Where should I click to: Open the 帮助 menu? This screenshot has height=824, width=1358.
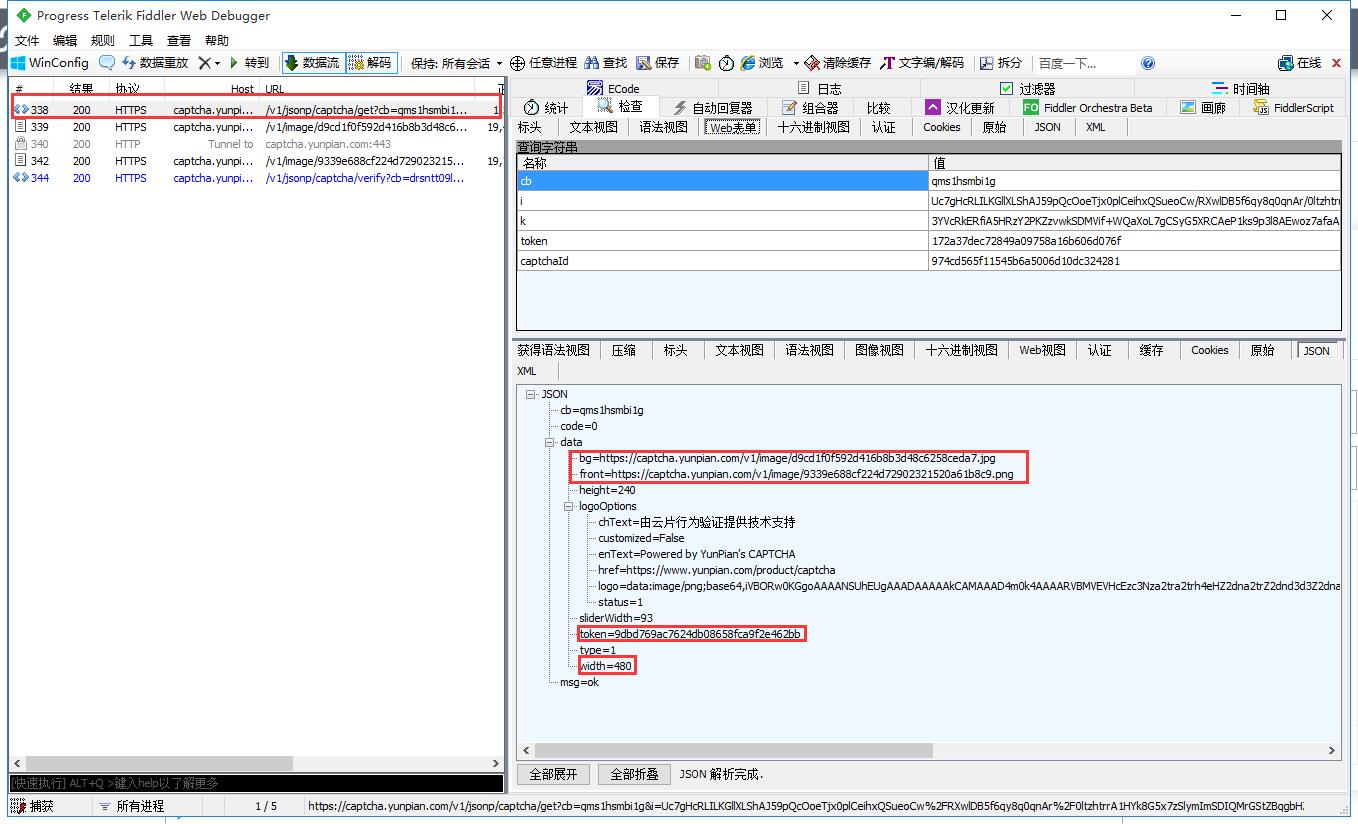(217, 41)
